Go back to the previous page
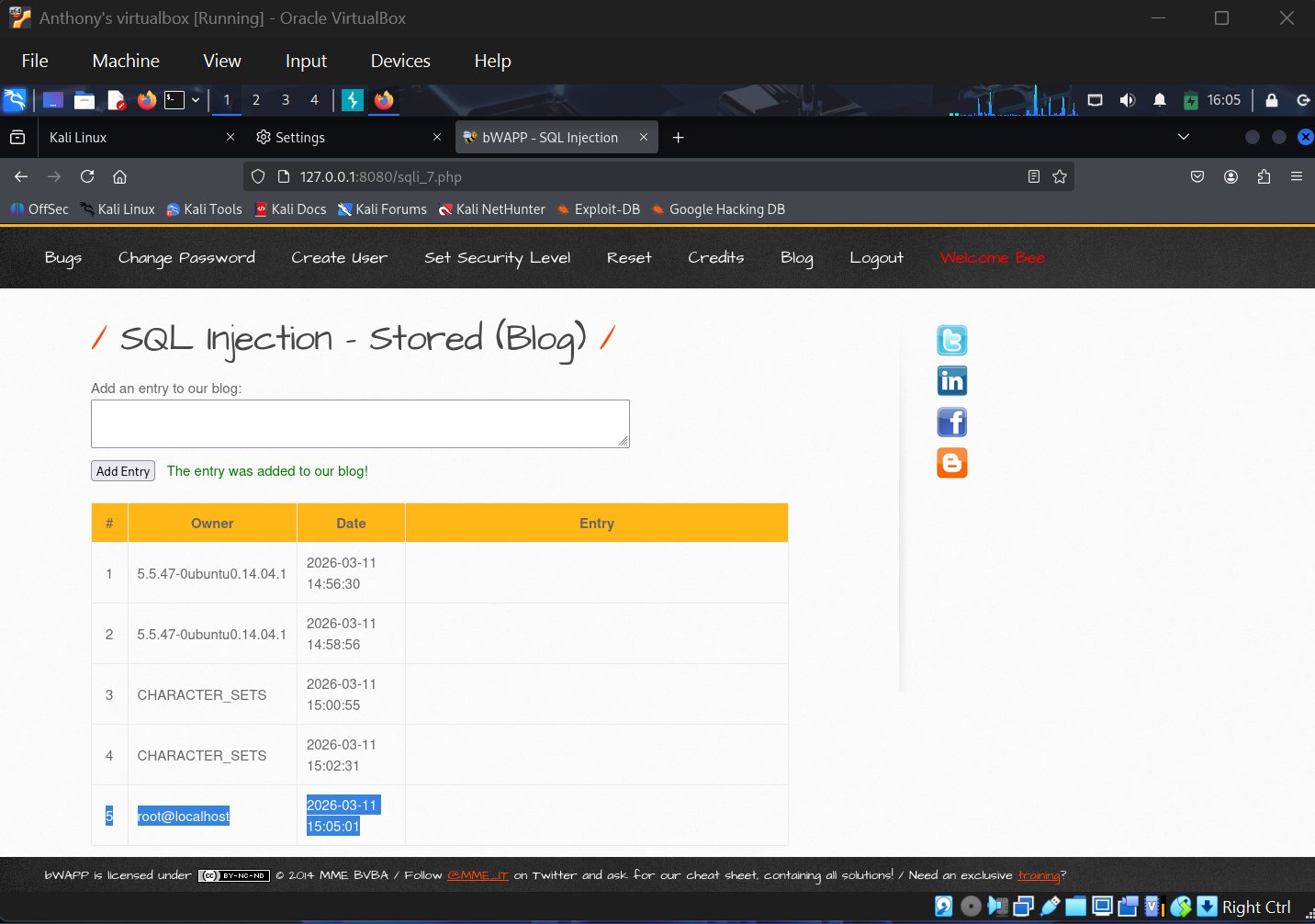This screenshot has width=1315, height=924. click(x=21, y=176)
